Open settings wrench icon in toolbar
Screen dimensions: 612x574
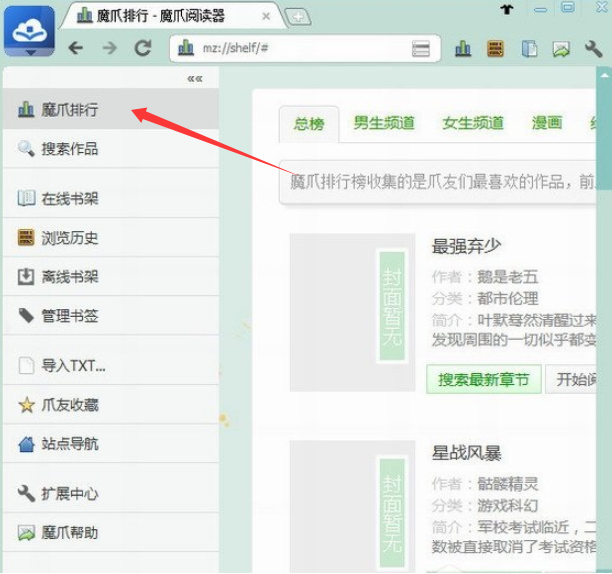[593, 49]
